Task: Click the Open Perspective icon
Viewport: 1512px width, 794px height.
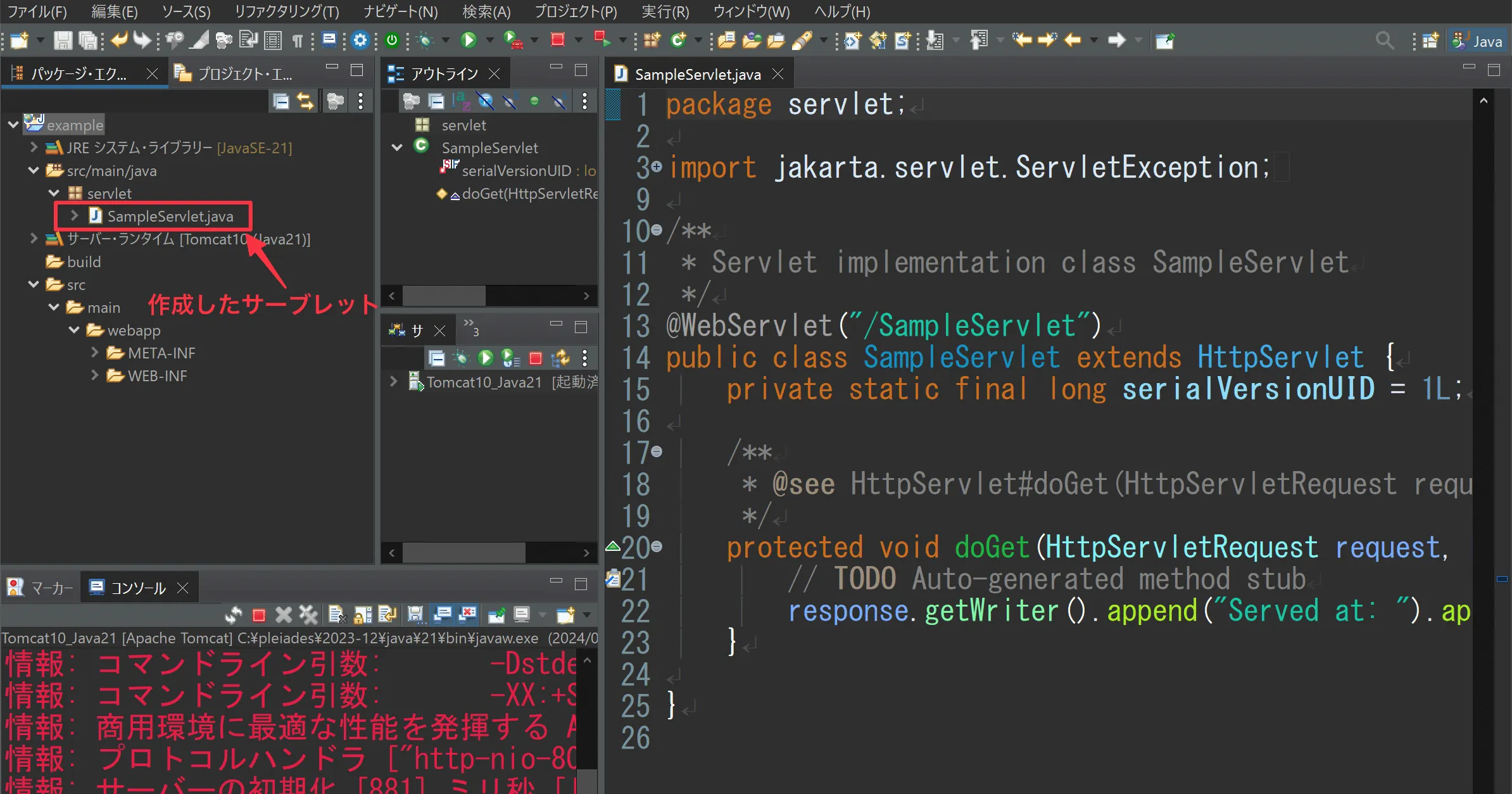Action: pos(1430,41)
